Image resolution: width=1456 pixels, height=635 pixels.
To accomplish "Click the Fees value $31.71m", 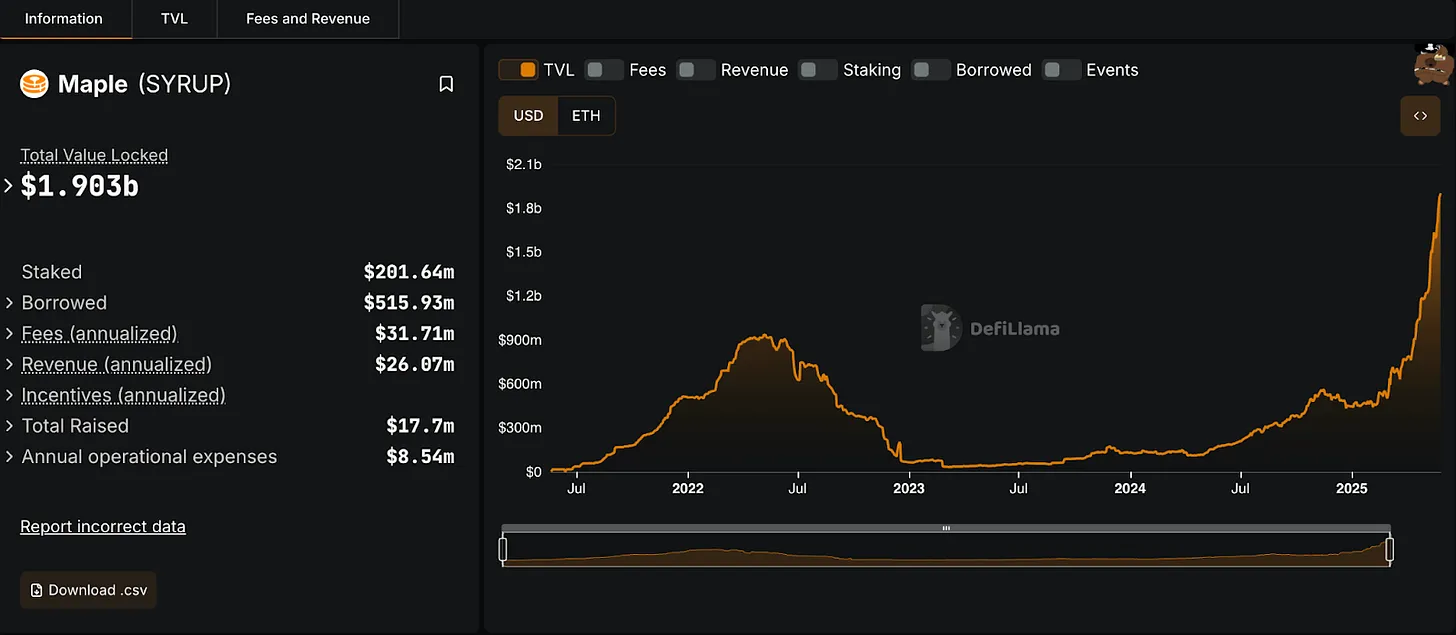I will click(x=415, y=334).
